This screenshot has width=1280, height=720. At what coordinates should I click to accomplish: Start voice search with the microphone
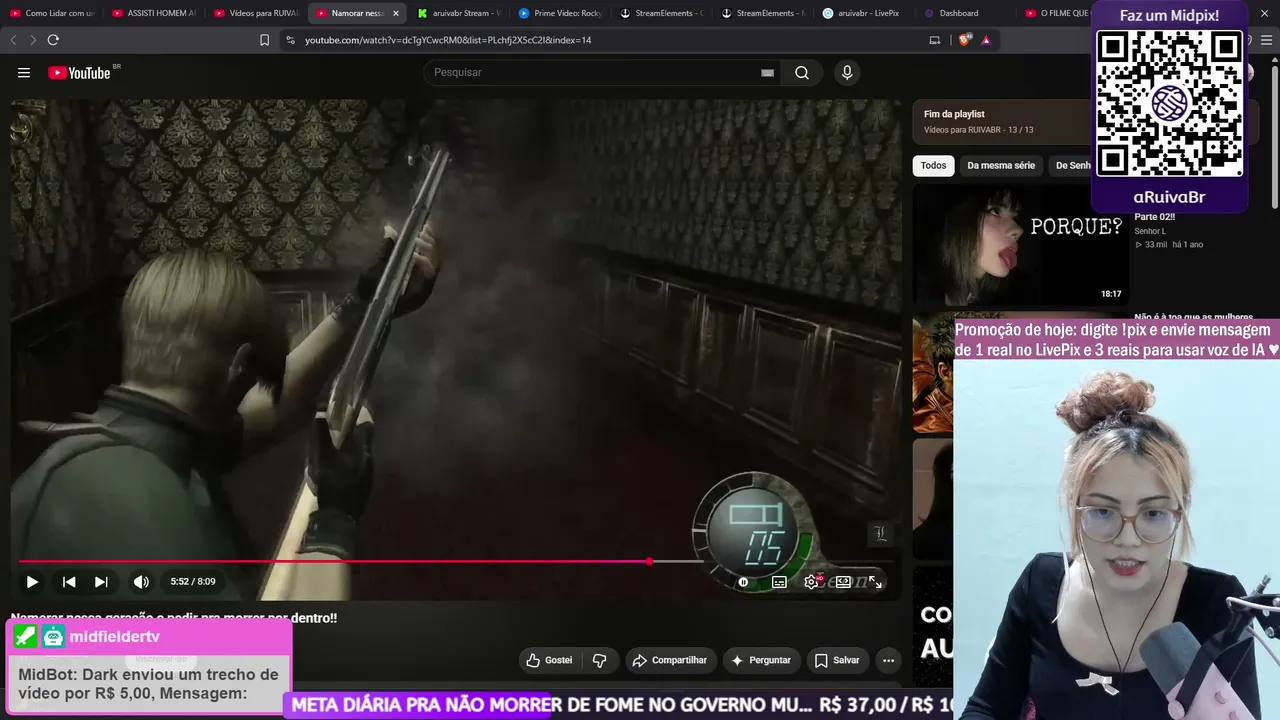click(x=847, y=72)
